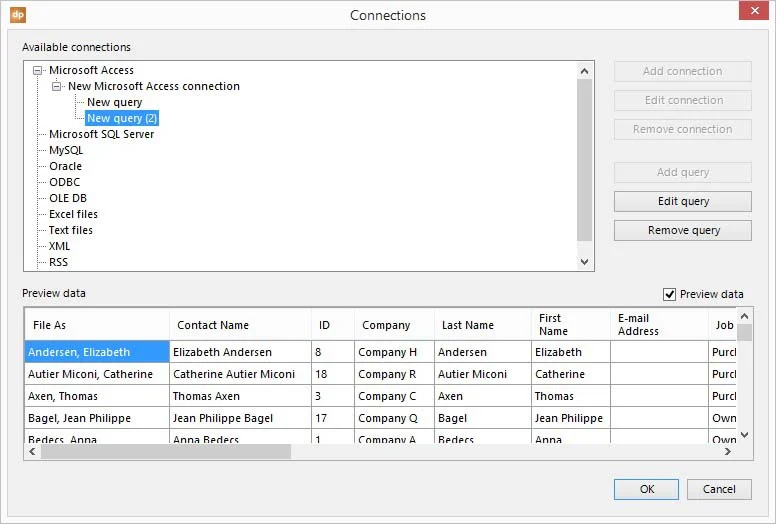Viewport: 776px width, 524px height.
Task: Click connections tree scroll down arrow
Action: click(x=584, y=262)
